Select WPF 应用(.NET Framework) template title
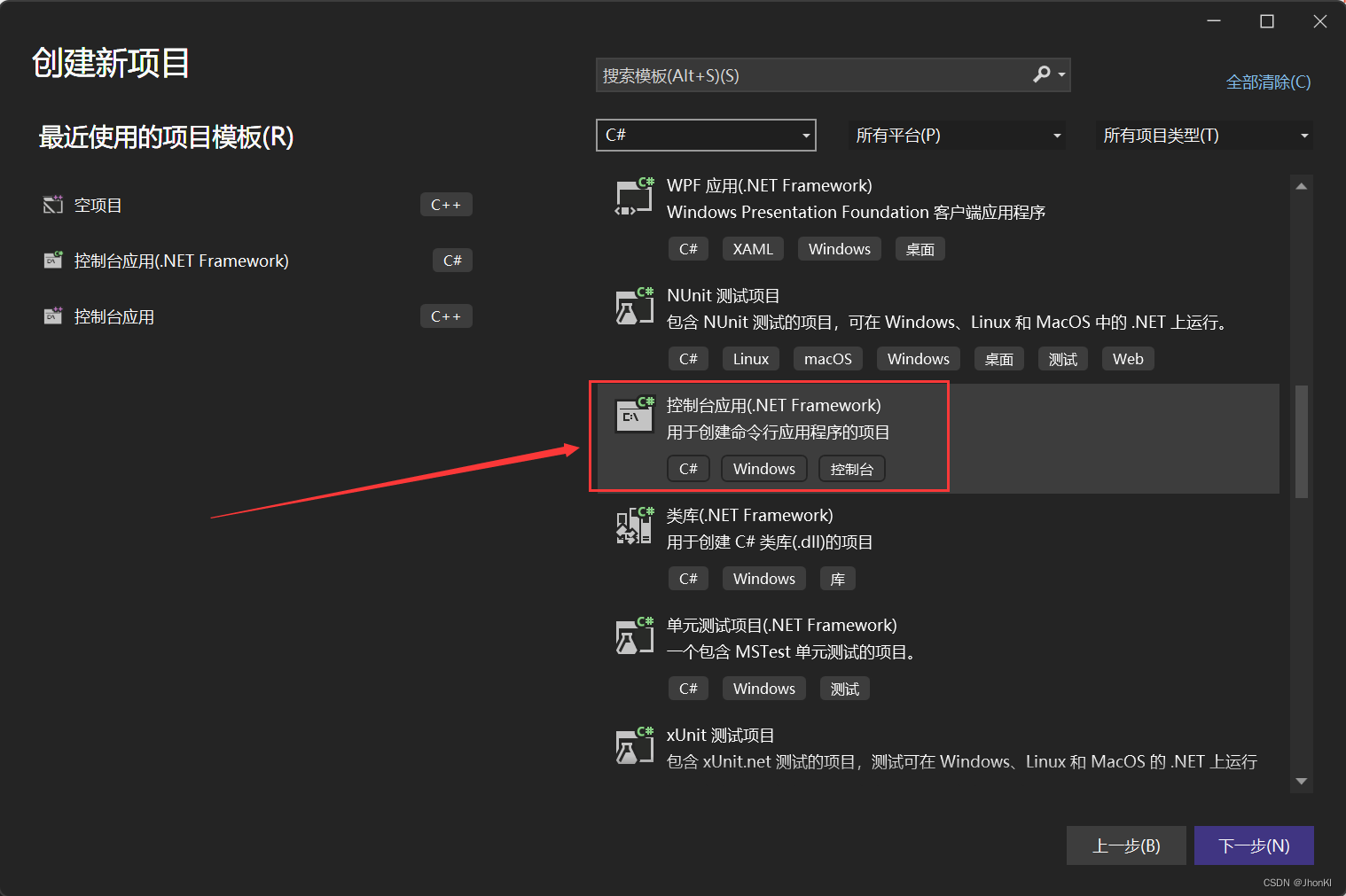1346x896 pixels. click(770, 185)
